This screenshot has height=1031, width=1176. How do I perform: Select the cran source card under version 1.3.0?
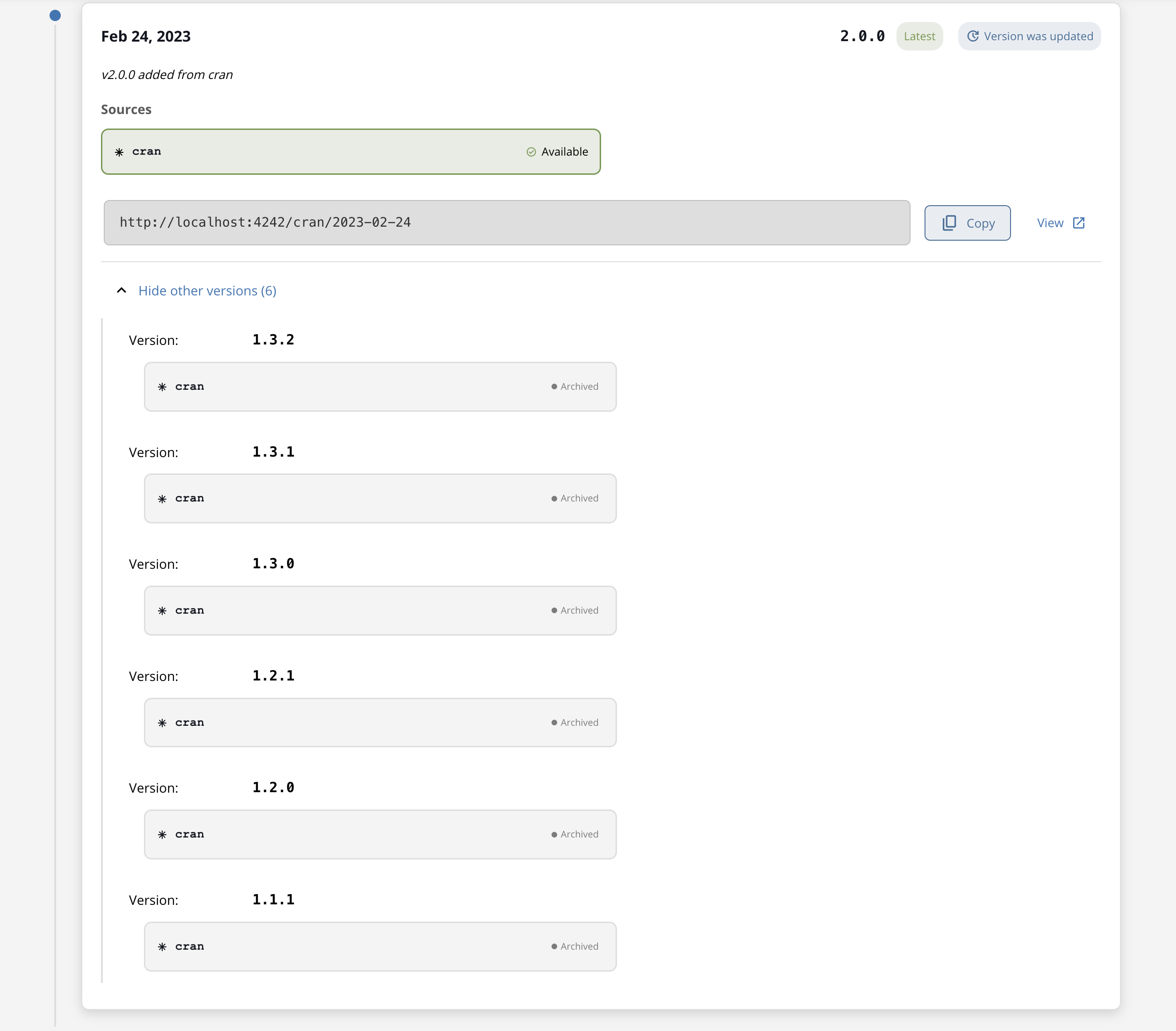(x=380, y=610)
